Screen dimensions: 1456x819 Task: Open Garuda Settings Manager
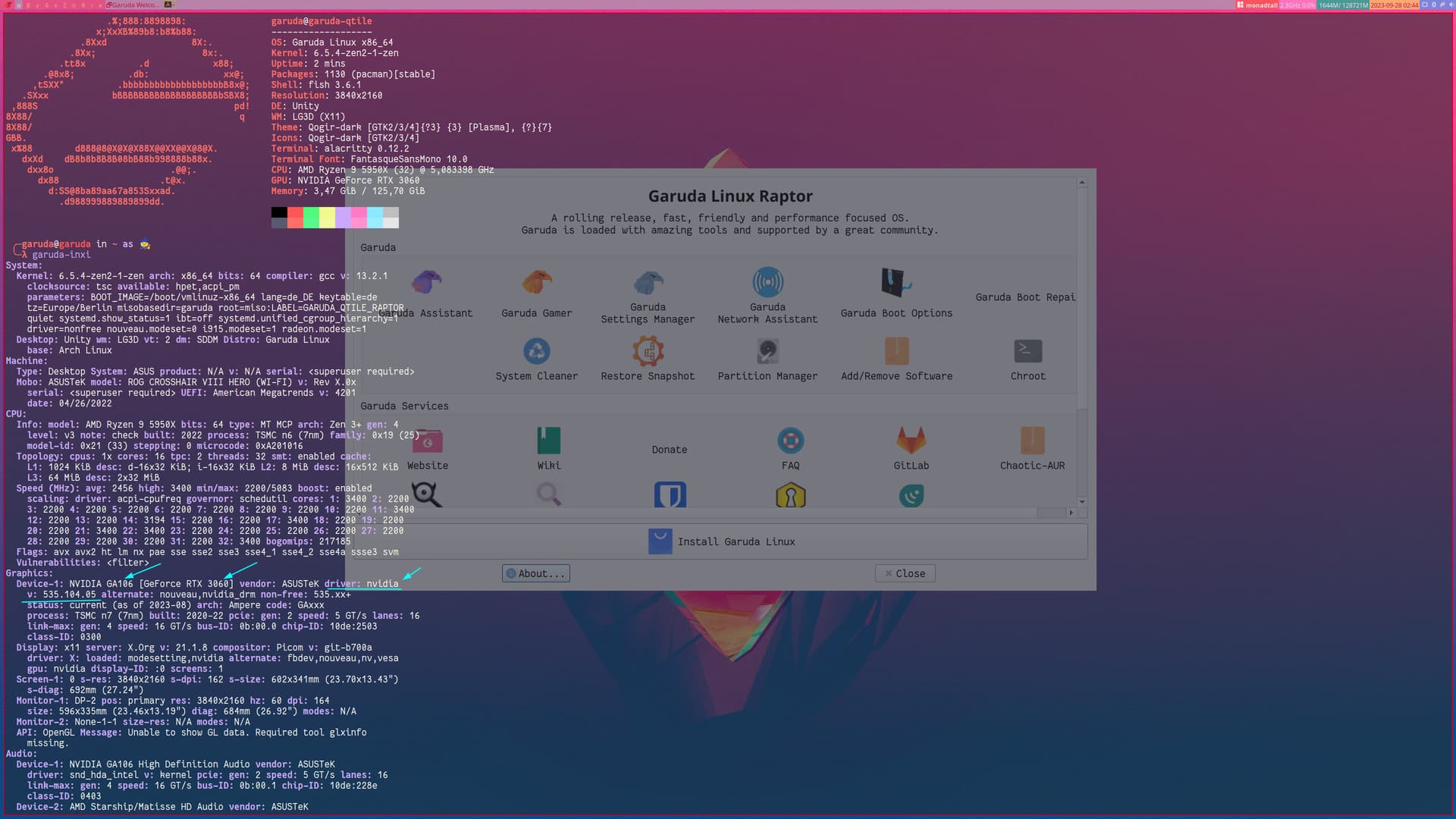pyautogui.click(x=648, y=297)
